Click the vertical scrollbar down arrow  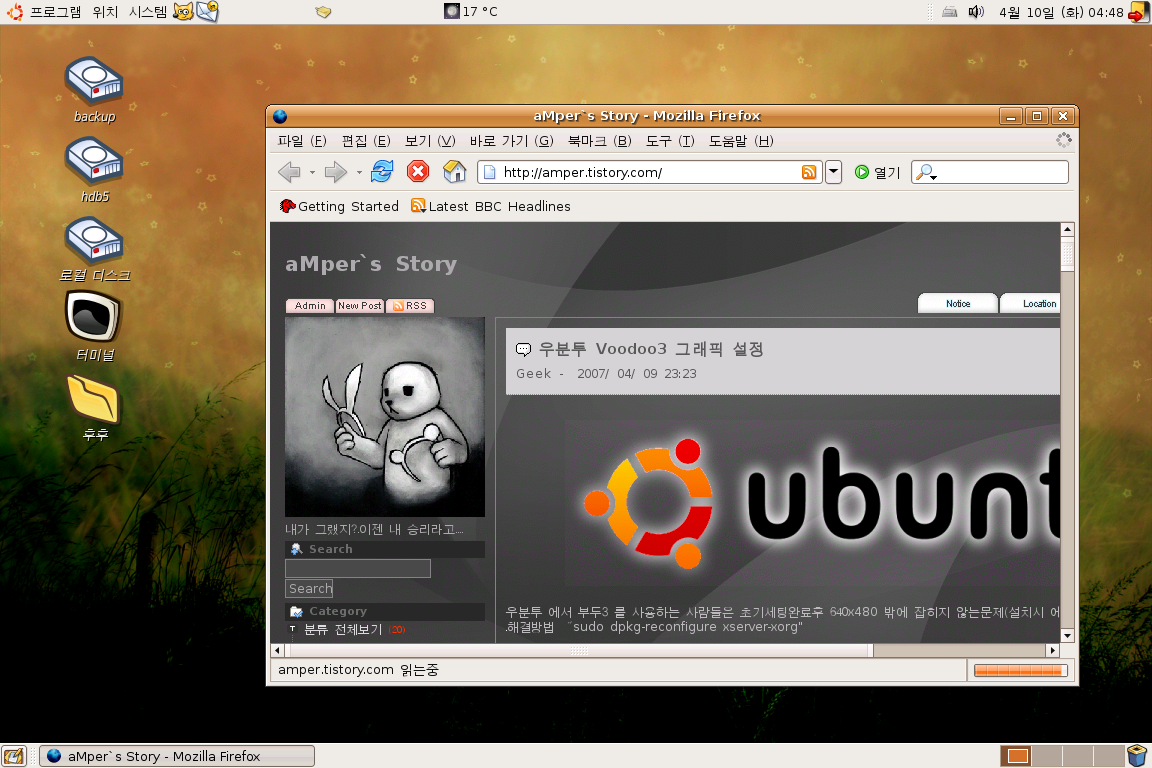click(1068, 636)
